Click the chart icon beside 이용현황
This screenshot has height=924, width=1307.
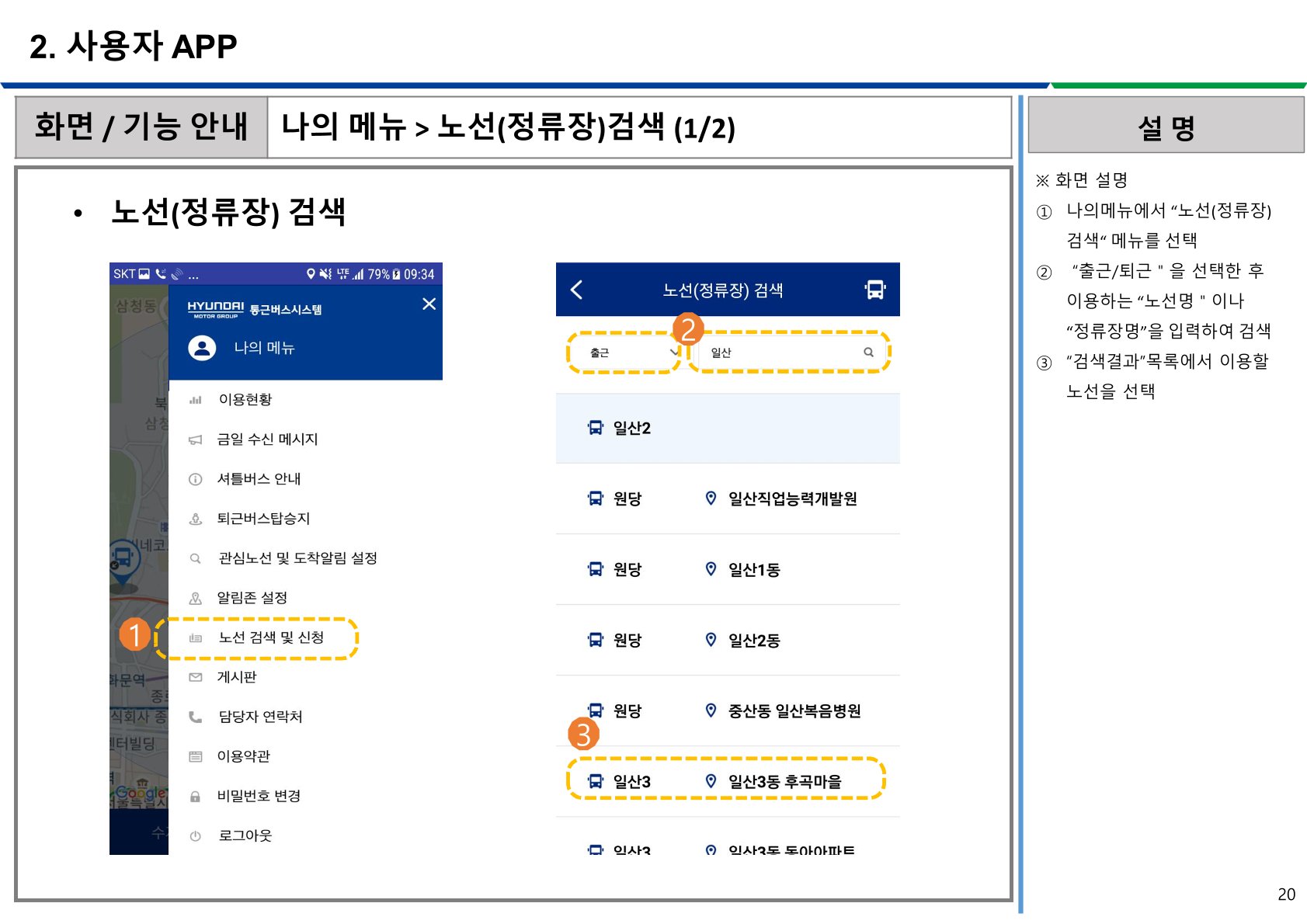tap(196, 400)
